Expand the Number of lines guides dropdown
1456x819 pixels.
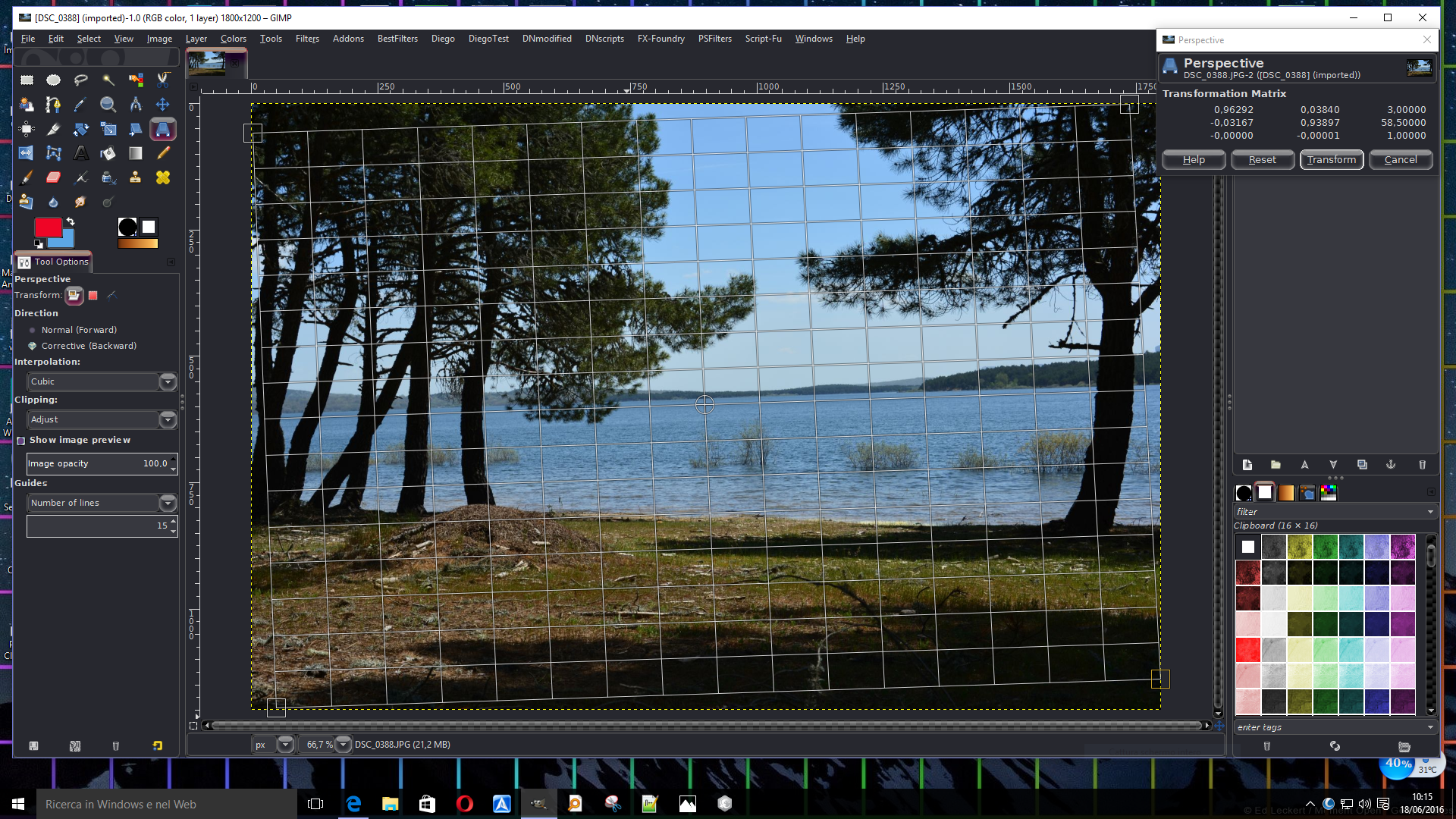point(102,503)
